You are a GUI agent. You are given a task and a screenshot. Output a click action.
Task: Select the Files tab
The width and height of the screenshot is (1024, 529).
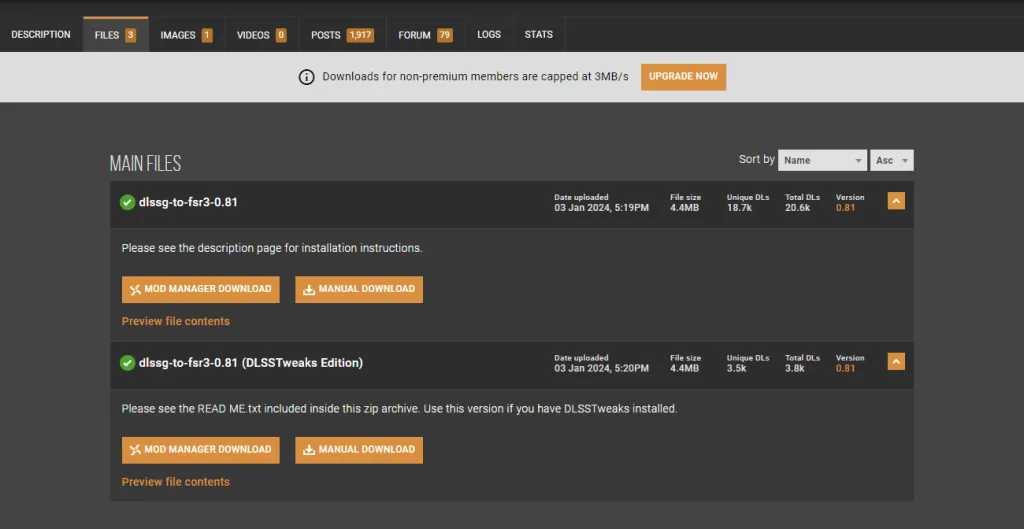(x=116, y=35)
